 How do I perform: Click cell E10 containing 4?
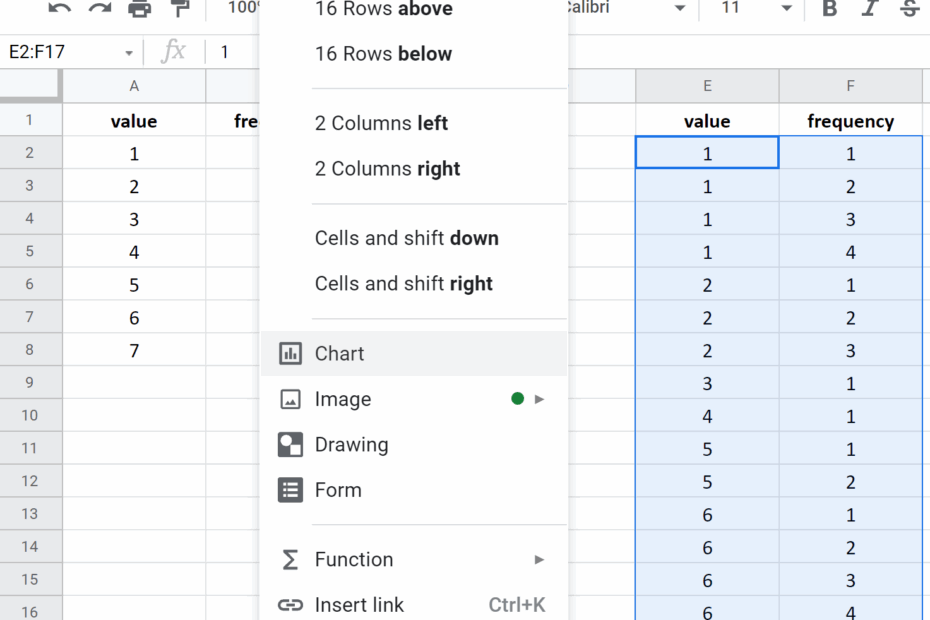(707, 416)
